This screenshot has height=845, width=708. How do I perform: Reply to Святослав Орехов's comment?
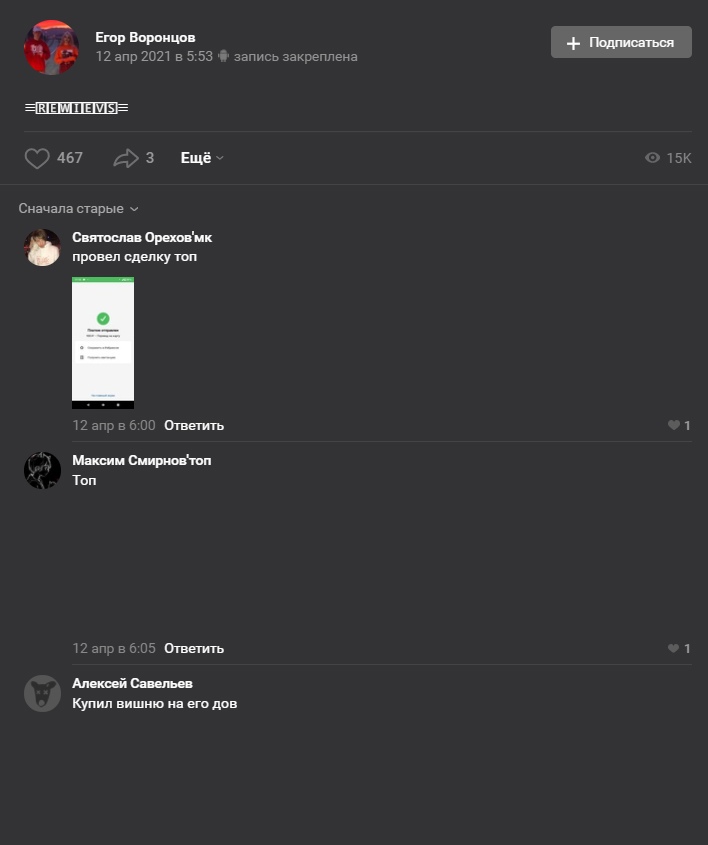(194, 425)
